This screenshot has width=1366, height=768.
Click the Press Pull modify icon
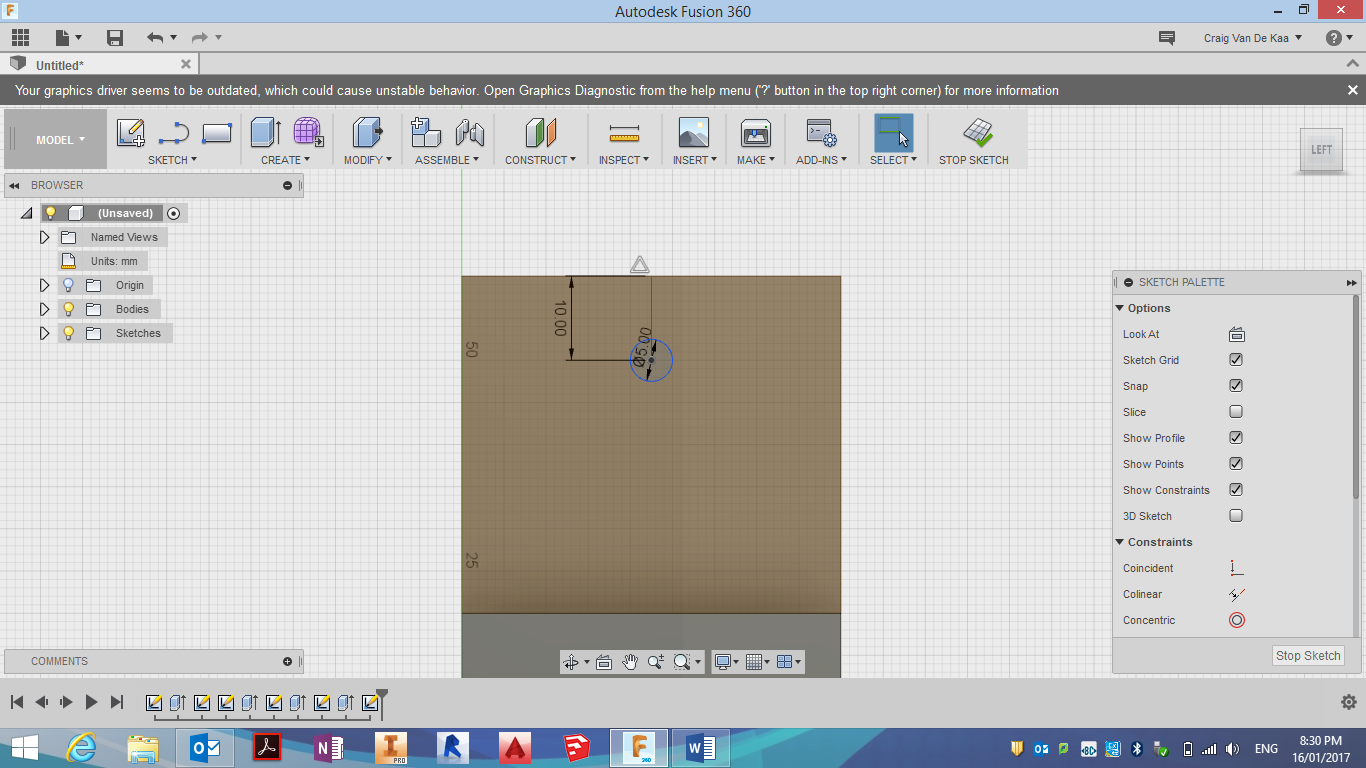point(368,133)
